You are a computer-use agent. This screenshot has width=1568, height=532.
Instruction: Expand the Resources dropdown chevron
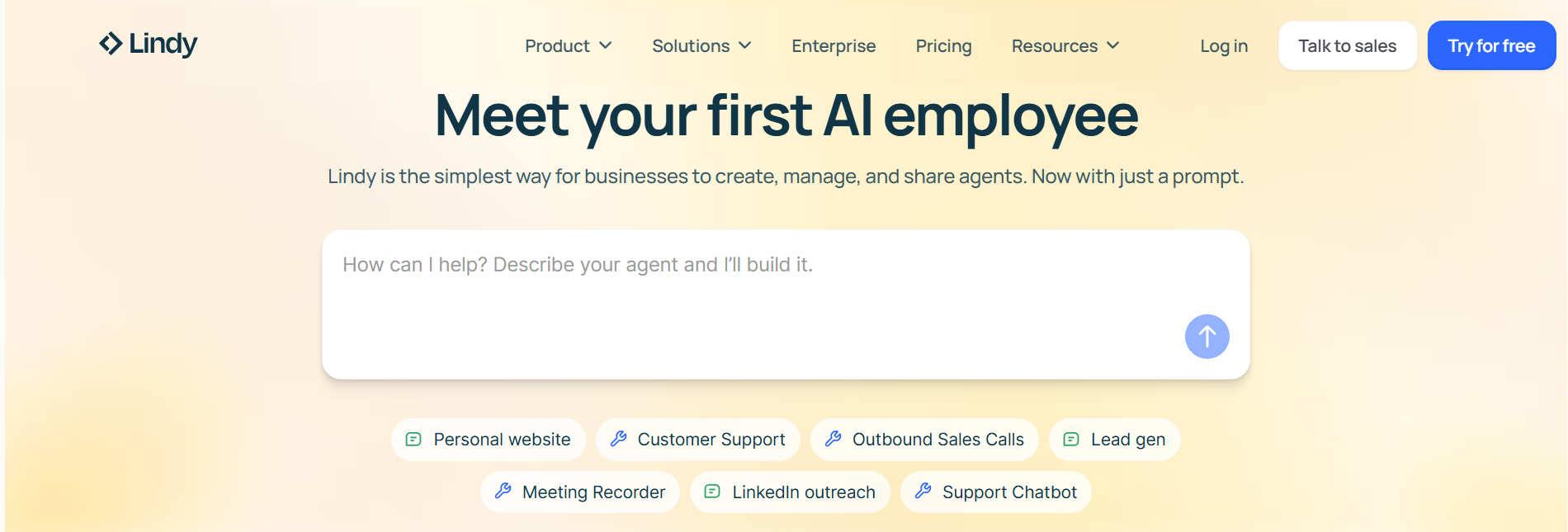pyautogui.click(x=1113, y=46)
